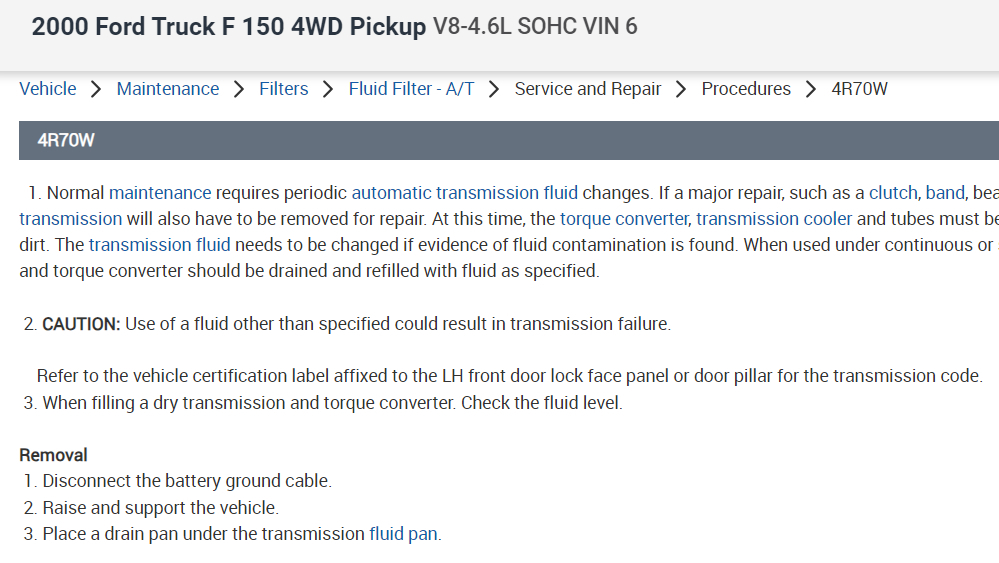Viewport: 999px width, 563px height.
Task: Open the Maintenance breadcrumb
Action: point(168,89)
